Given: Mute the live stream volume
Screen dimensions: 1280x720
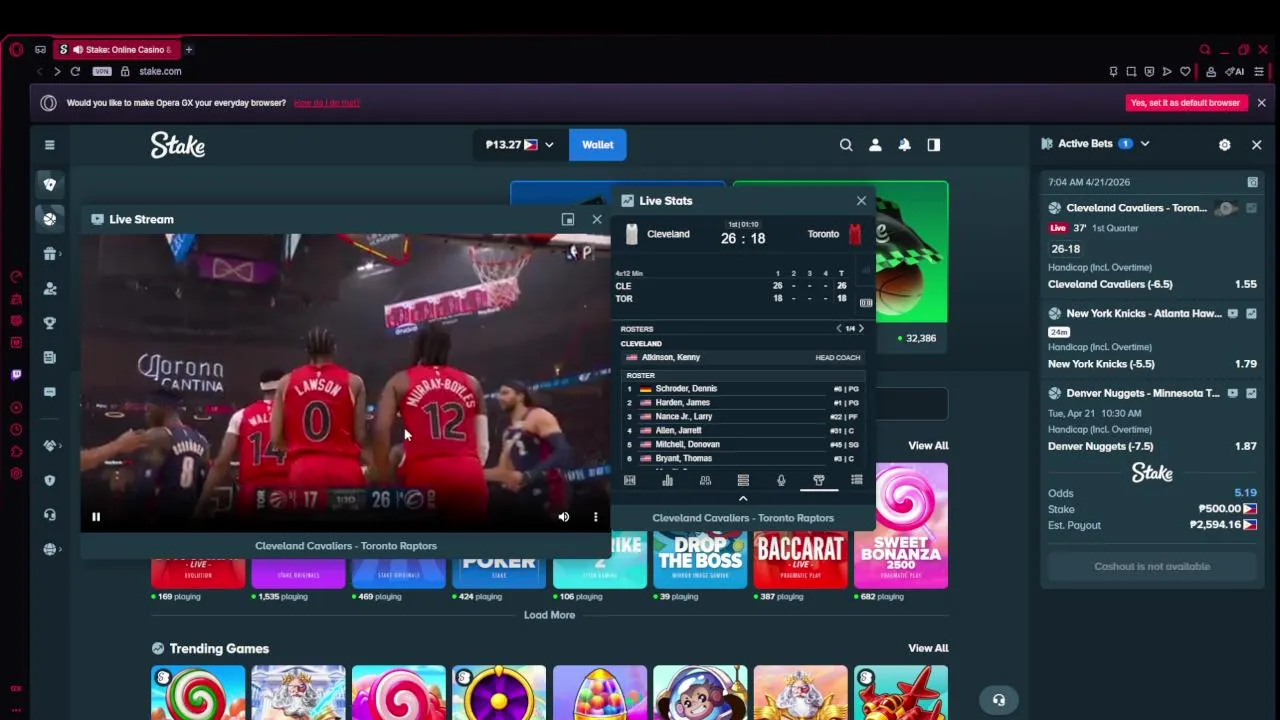Looking at the screenshot, I should (564, 517).
